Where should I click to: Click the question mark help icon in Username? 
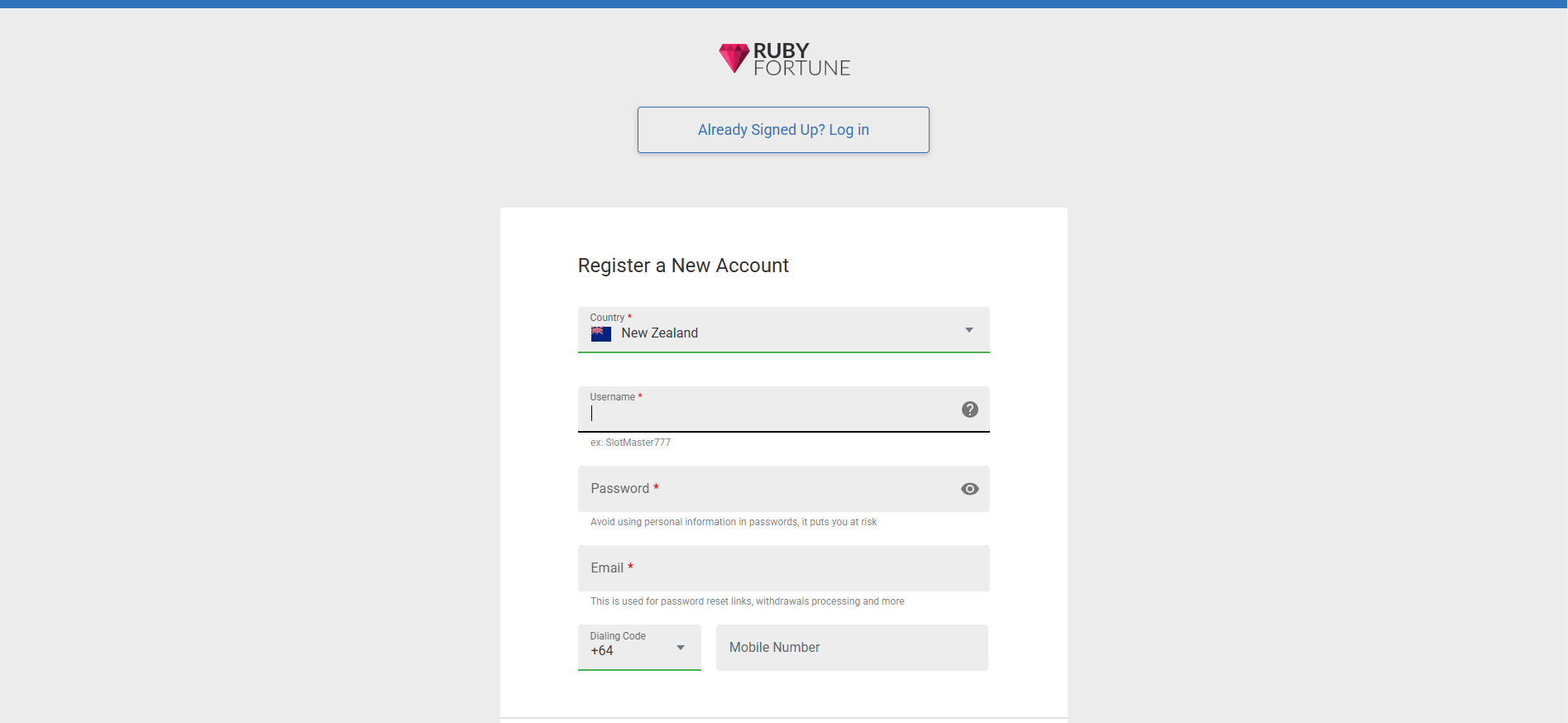click(969, 409)
